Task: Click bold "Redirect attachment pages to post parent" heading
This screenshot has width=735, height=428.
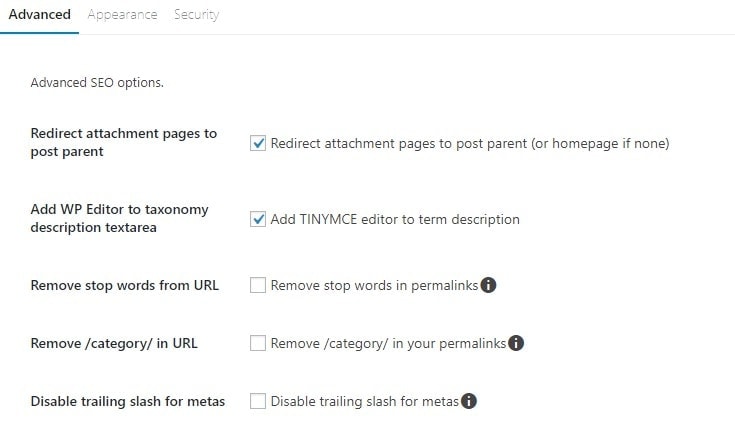Action: pos(123,142)
